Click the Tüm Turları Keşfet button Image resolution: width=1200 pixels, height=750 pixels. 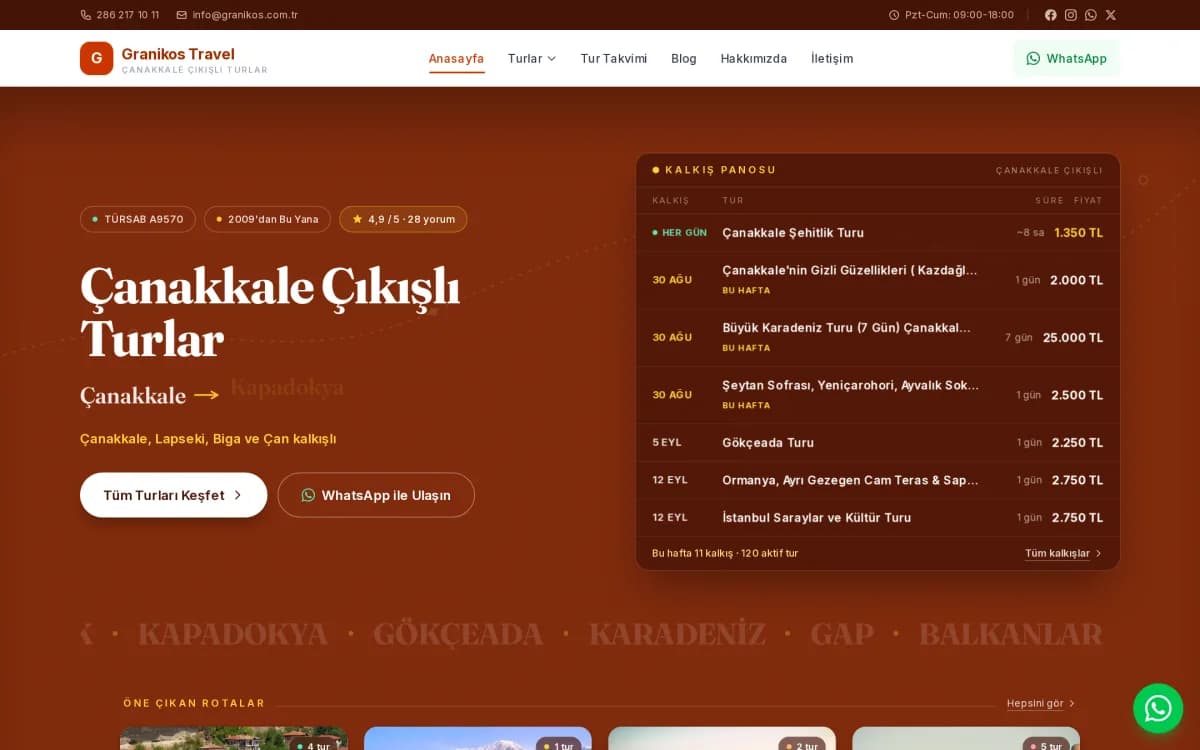click(174, 495)
